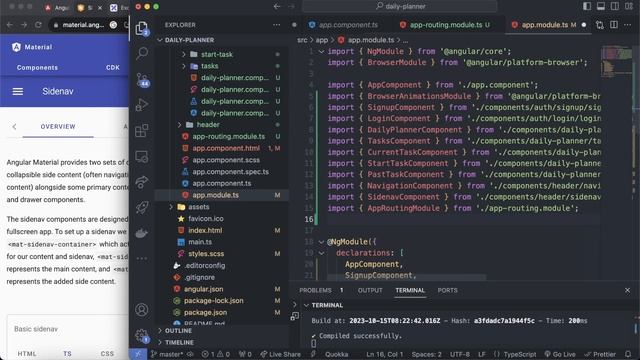Open the Extensions view
The height and width of the screenshot is (360, 640).
tap(142, 131)
